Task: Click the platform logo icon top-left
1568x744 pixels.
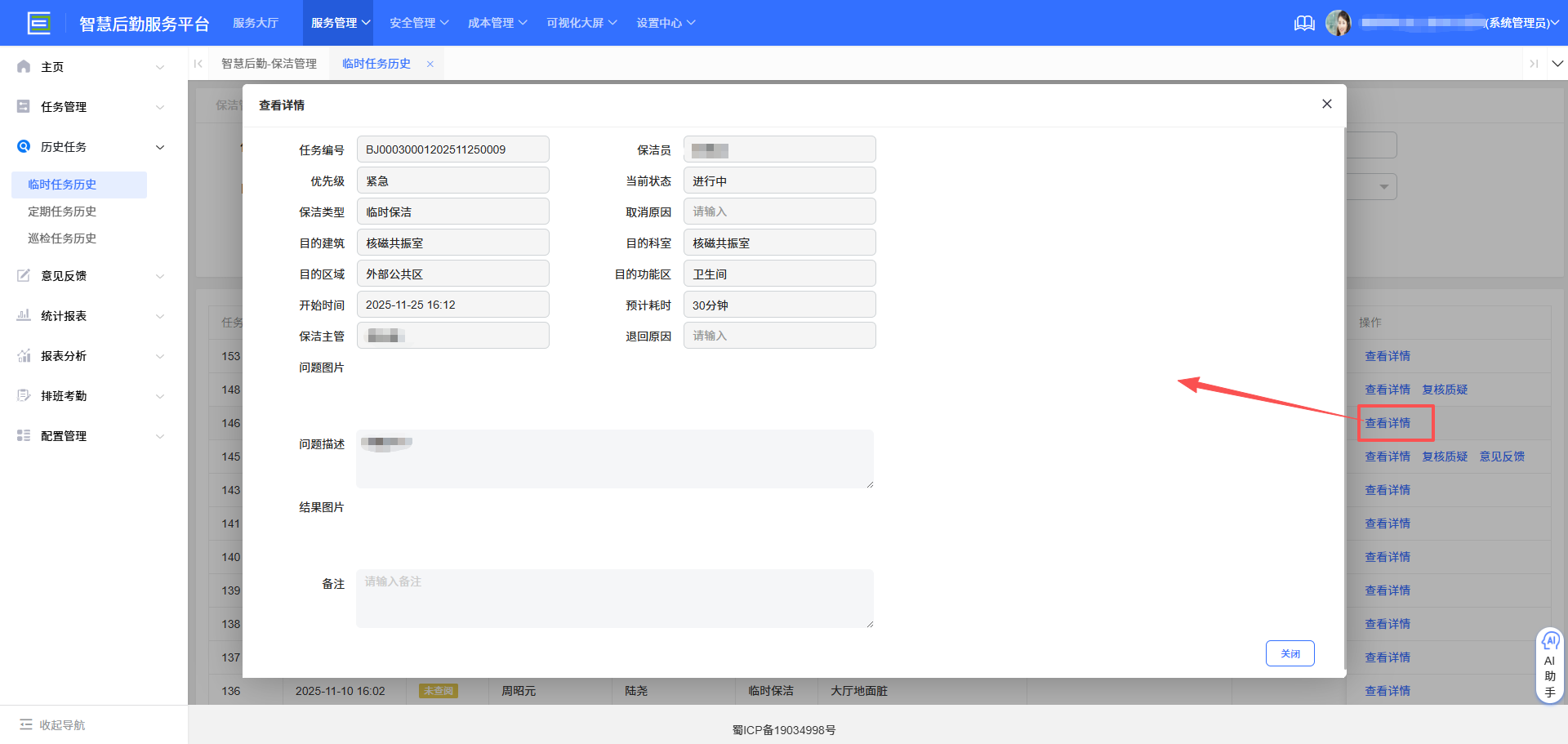Action: [39, 23]
